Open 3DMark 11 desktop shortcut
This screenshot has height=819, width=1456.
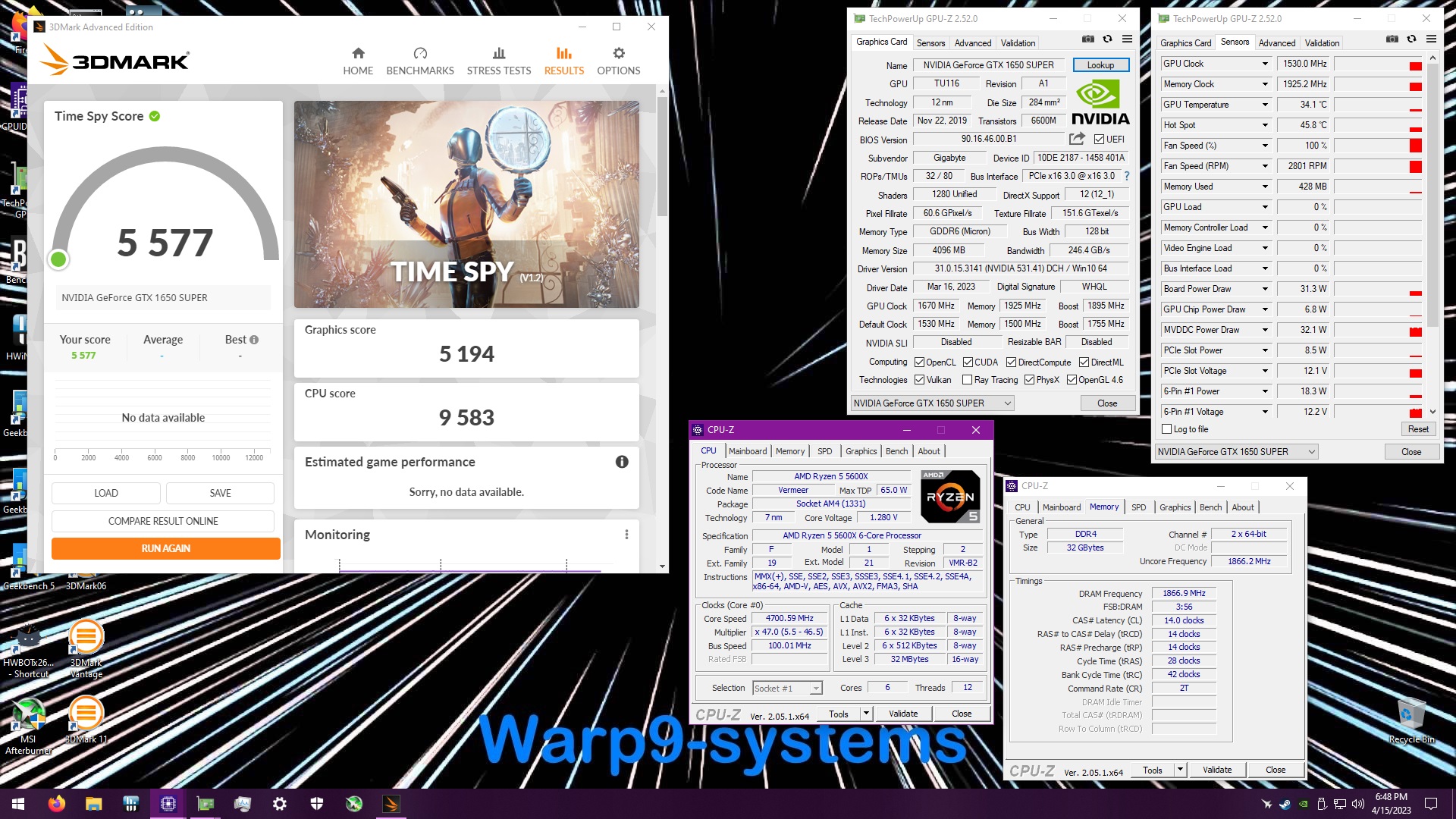point(86,719)
